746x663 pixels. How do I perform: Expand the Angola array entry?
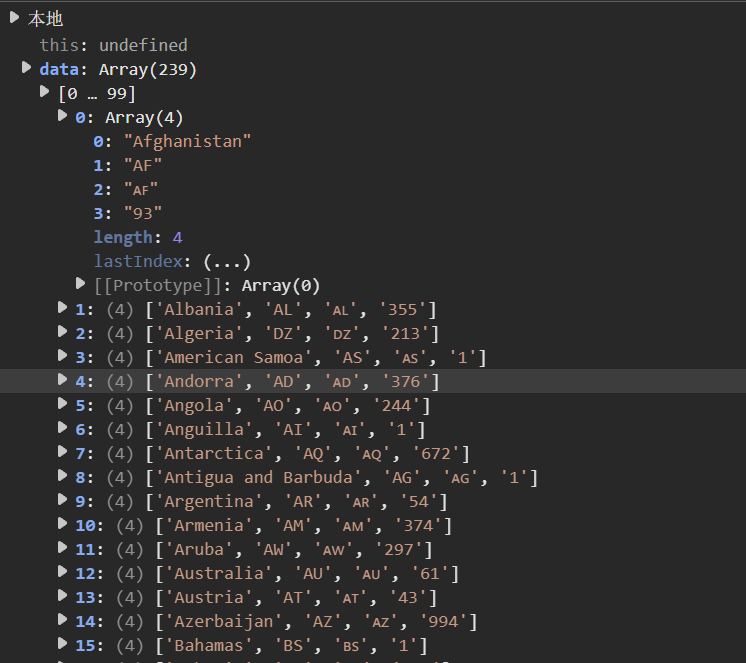pos(63,405)
